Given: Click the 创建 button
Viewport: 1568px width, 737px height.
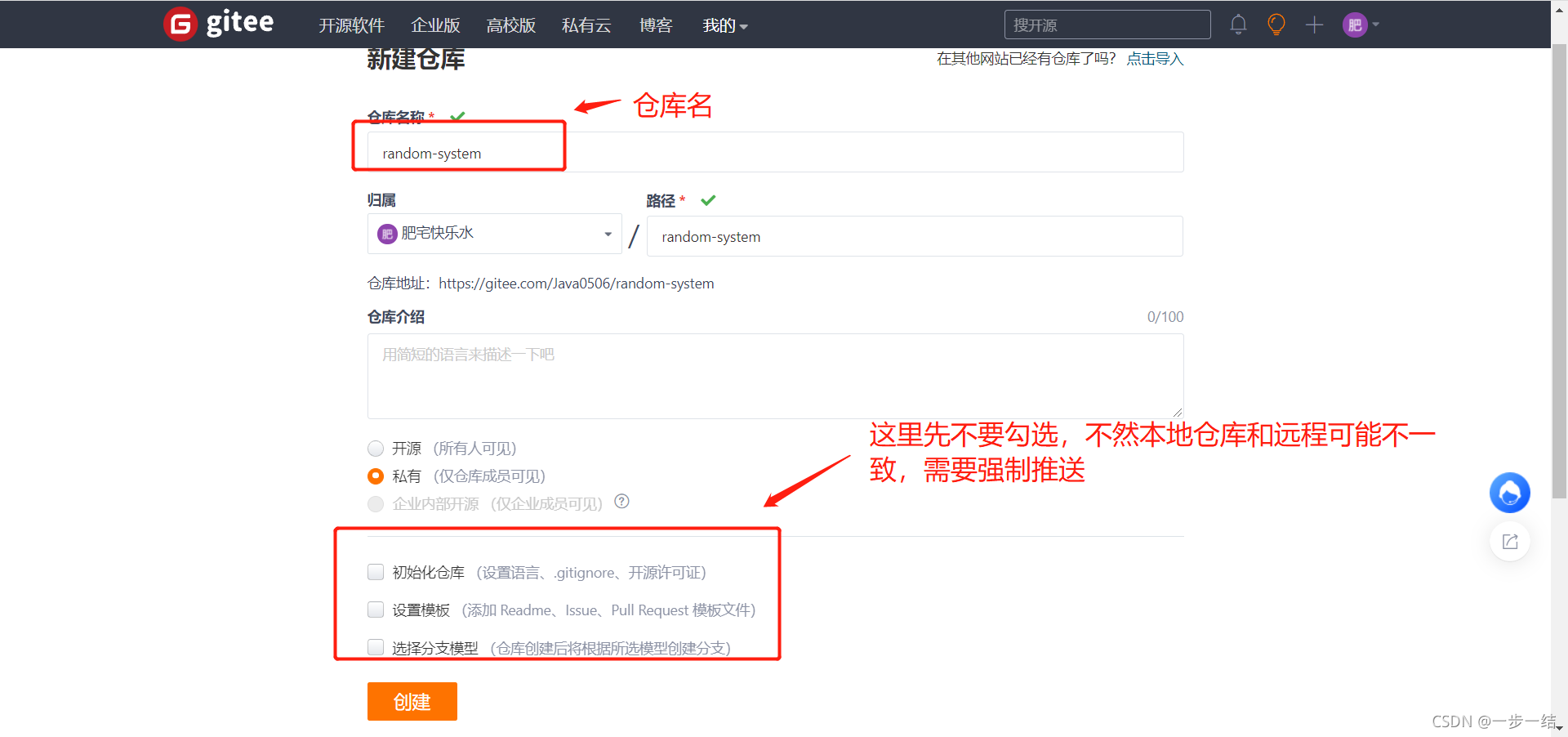Looking at the screenshot, I should pos(412,702).
